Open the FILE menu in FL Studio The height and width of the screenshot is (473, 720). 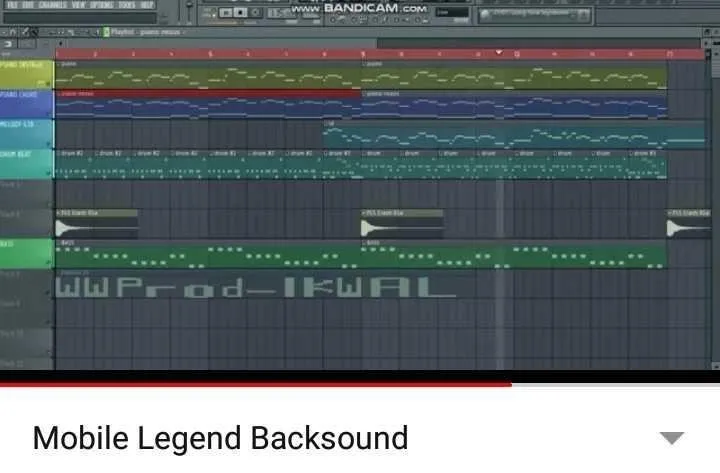coord(11,5)
